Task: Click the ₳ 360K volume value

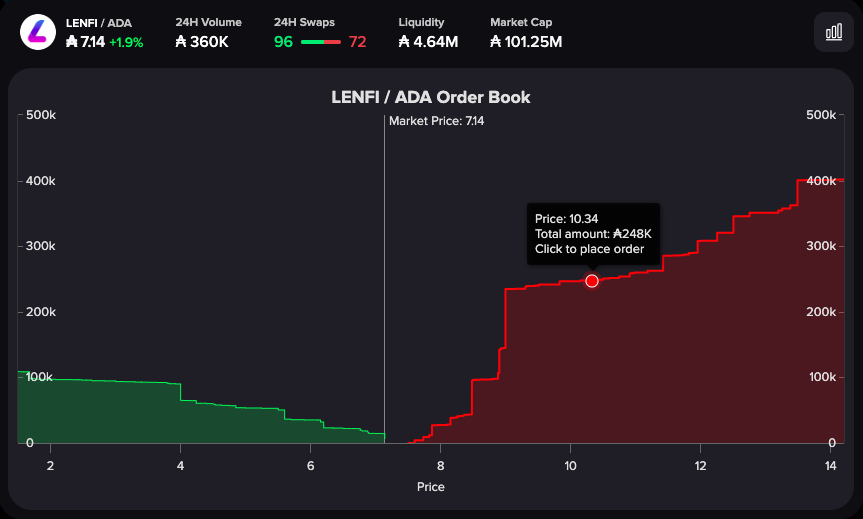Action: [202, 42]
